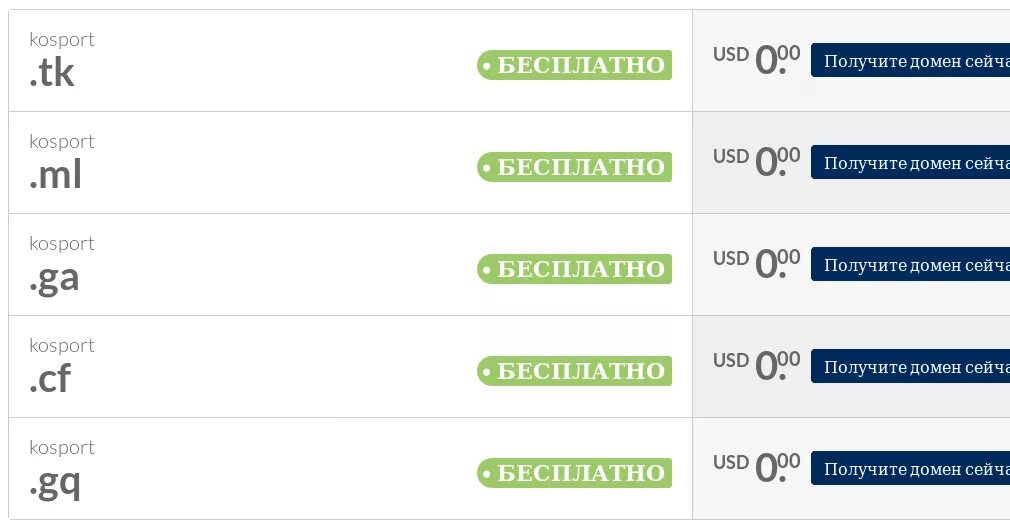Click the БЕСПЛАТНО badge for .ga
The height and width of the screenshot is (530, 1010).
(575, 269)
